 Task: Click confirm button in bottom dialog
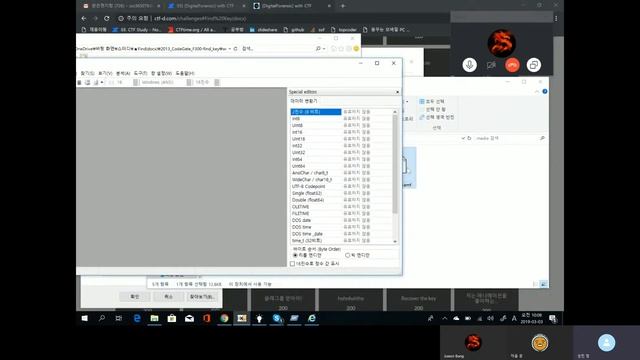click(135, 297)
